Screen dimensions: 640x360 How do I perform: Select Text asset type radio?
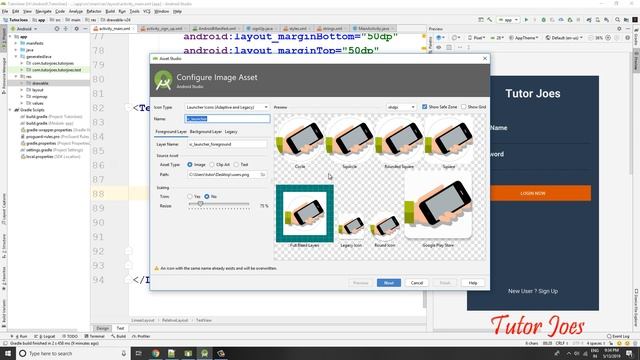236,164
